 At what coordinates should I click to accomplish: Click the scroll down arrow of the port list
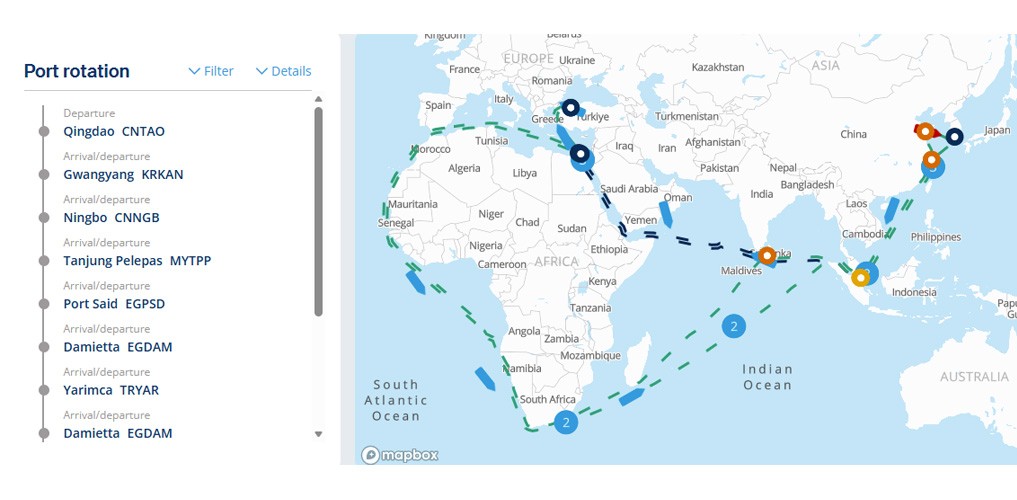318,434
